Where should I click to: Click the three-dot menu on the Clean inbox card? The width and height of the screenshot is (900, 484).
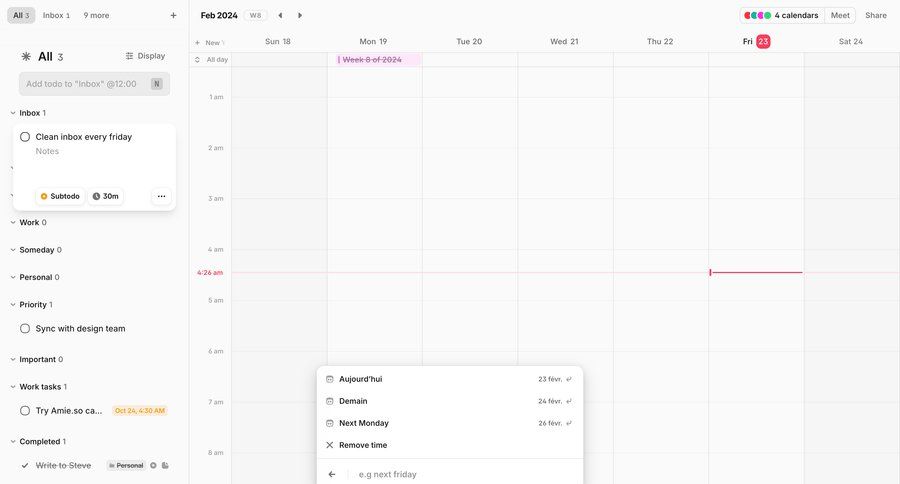[161, 196]
